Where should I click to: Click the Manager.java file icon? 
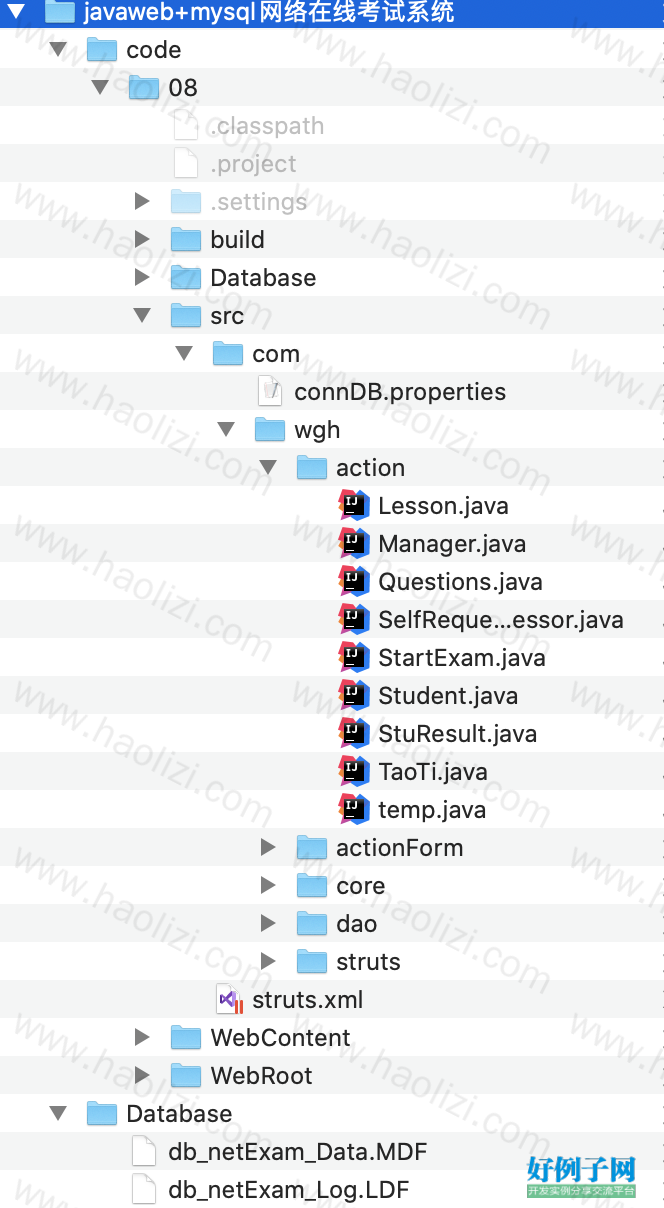pos(354,543)
